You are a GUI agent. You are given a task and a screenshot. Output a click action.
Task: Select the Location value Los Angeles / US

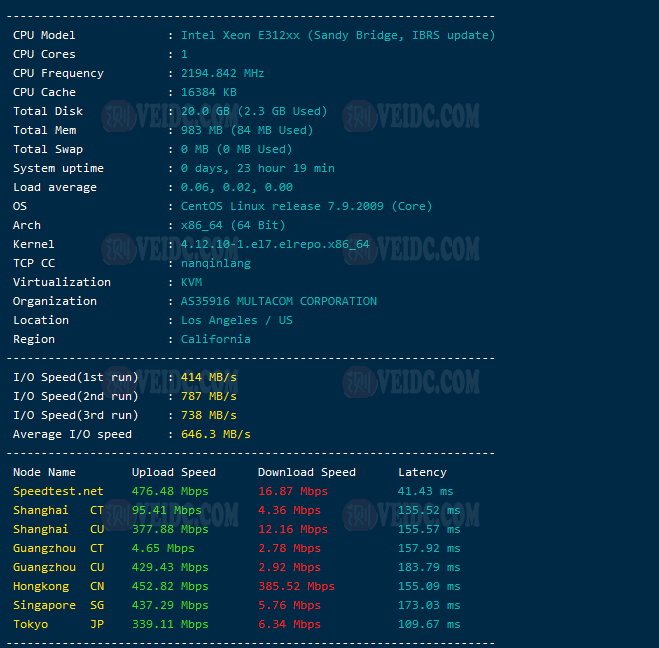236,320
